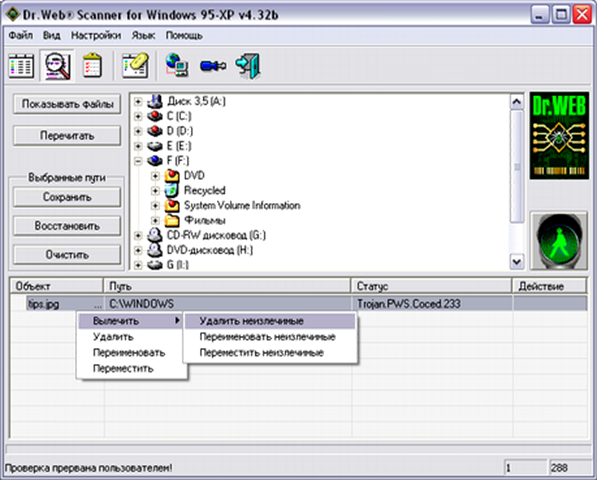This screenshot has width=597, height=480.
Task: Click the exit door toolbar icon
Action: [x=248, y=66]
